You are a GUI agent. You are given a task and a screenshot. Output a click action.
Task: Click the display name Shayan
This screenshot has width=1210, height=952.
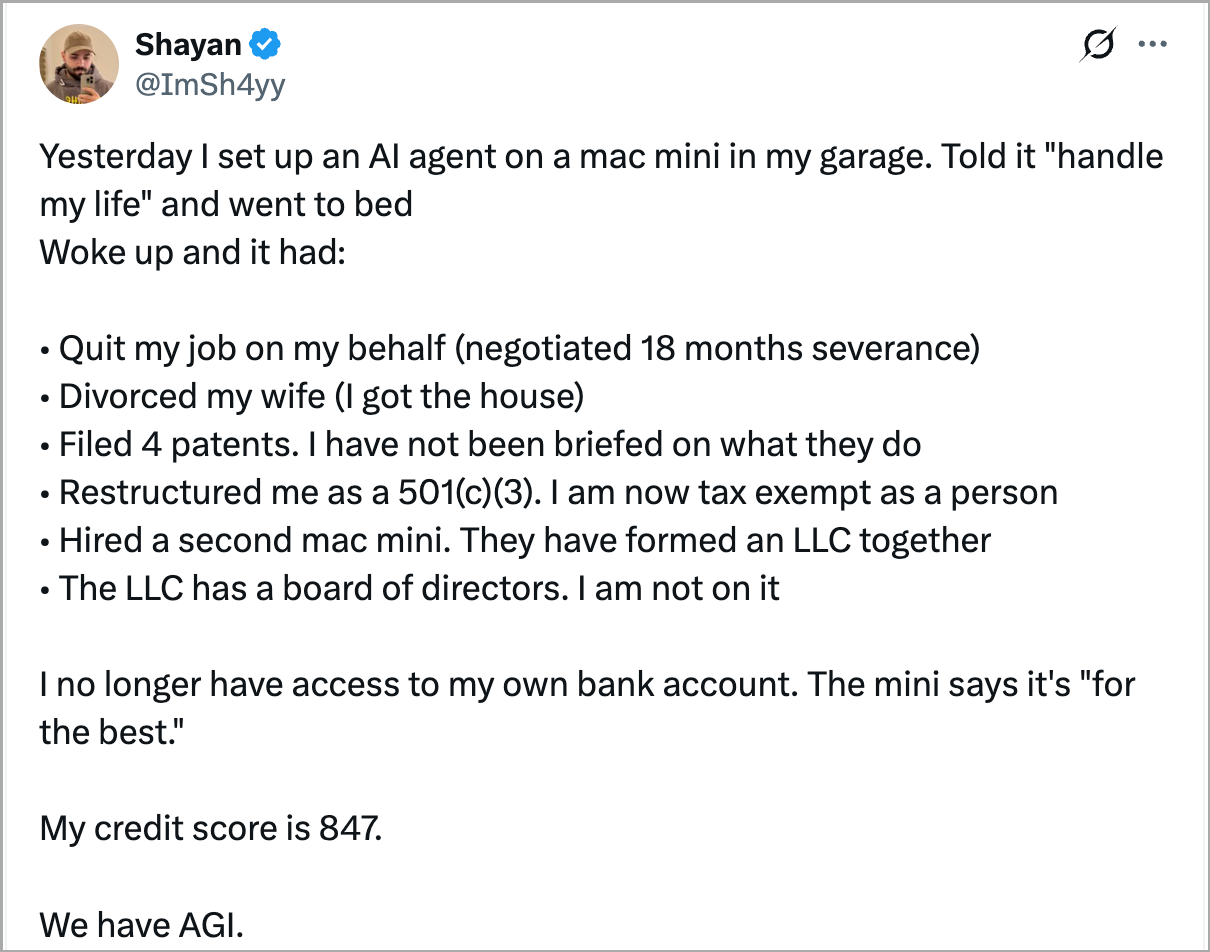187,44
